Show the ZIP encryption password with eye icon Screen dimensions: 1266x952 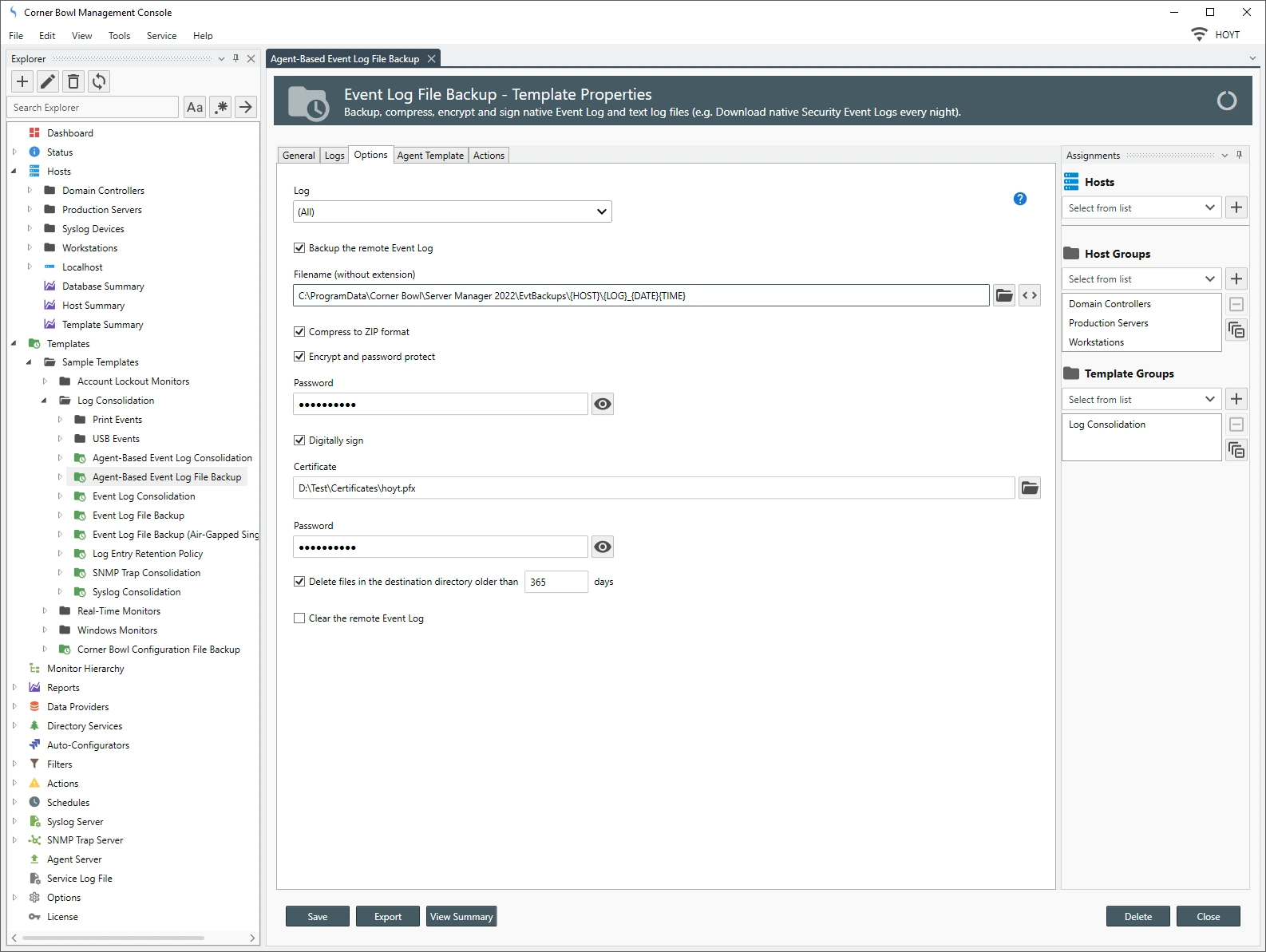603,405
